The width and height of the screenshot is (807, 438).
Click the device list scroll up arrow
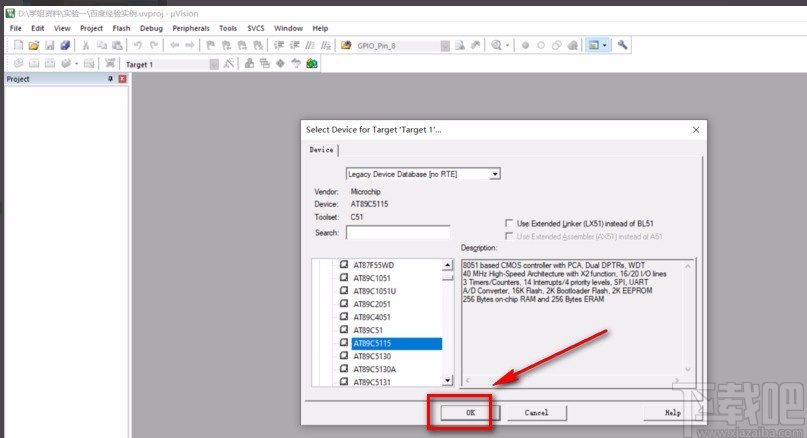447,265
